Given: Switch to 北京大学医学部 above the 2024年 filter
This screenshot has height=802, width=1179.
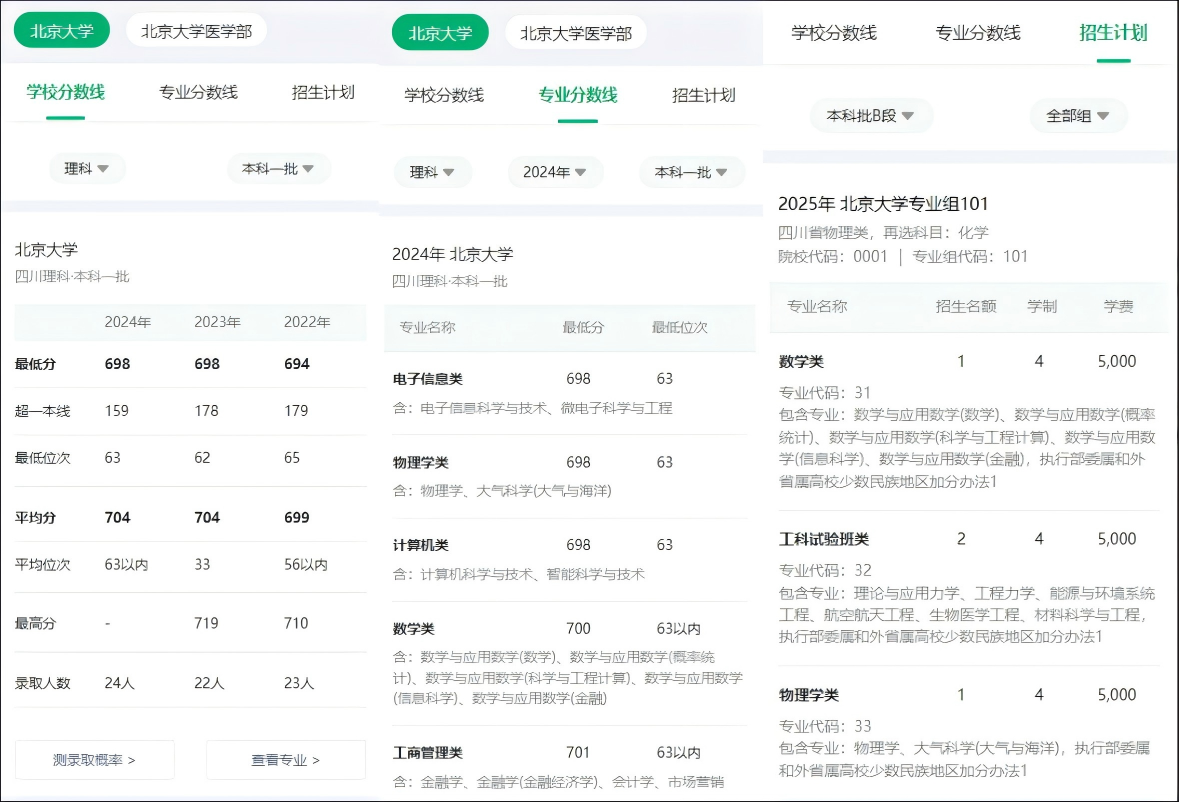Looking at the screenshot, I should 575,33.
